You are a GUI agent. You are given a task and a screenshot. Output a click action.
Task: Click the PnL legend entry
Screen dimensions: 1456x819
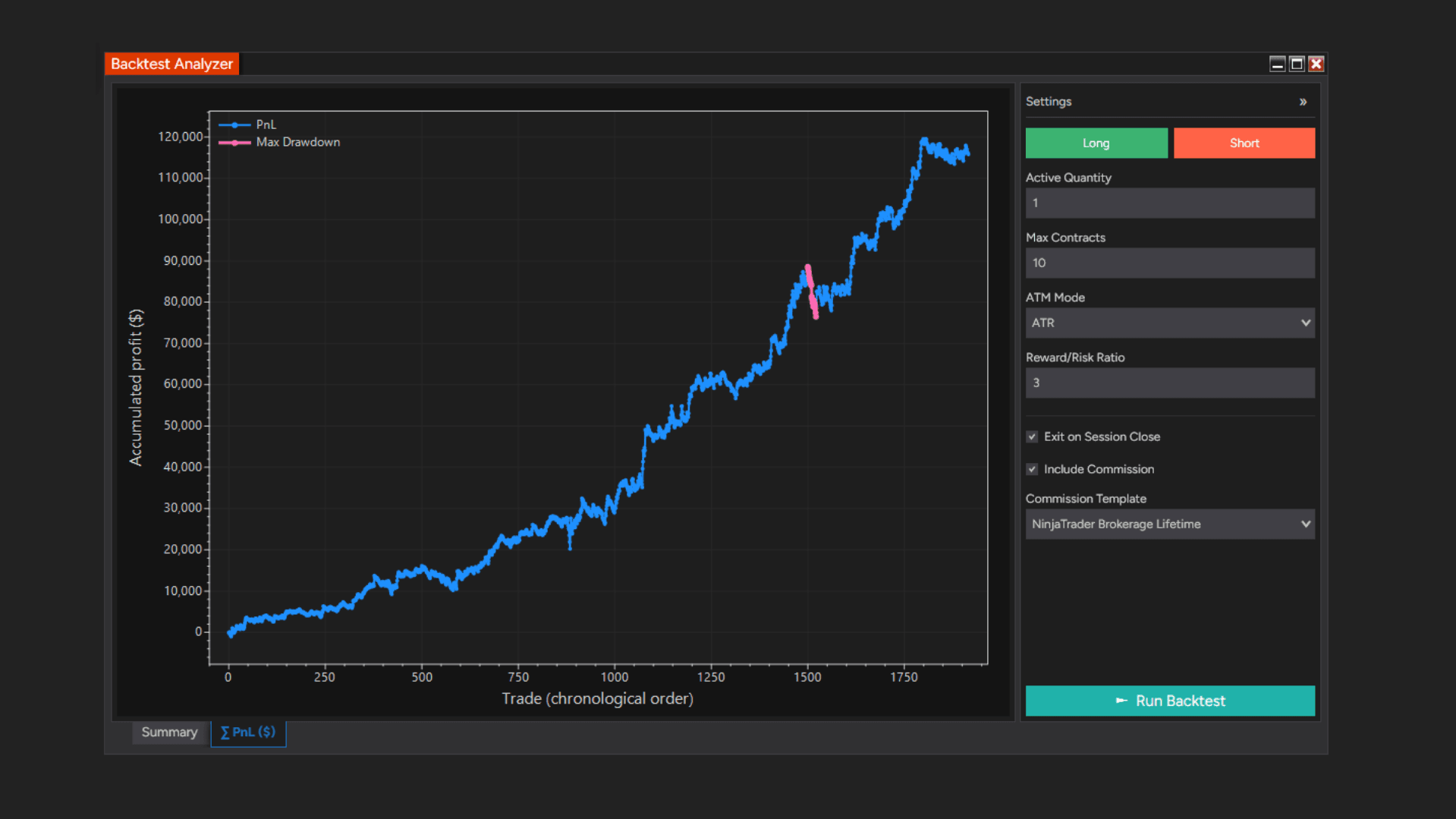[x=248, y=124]
